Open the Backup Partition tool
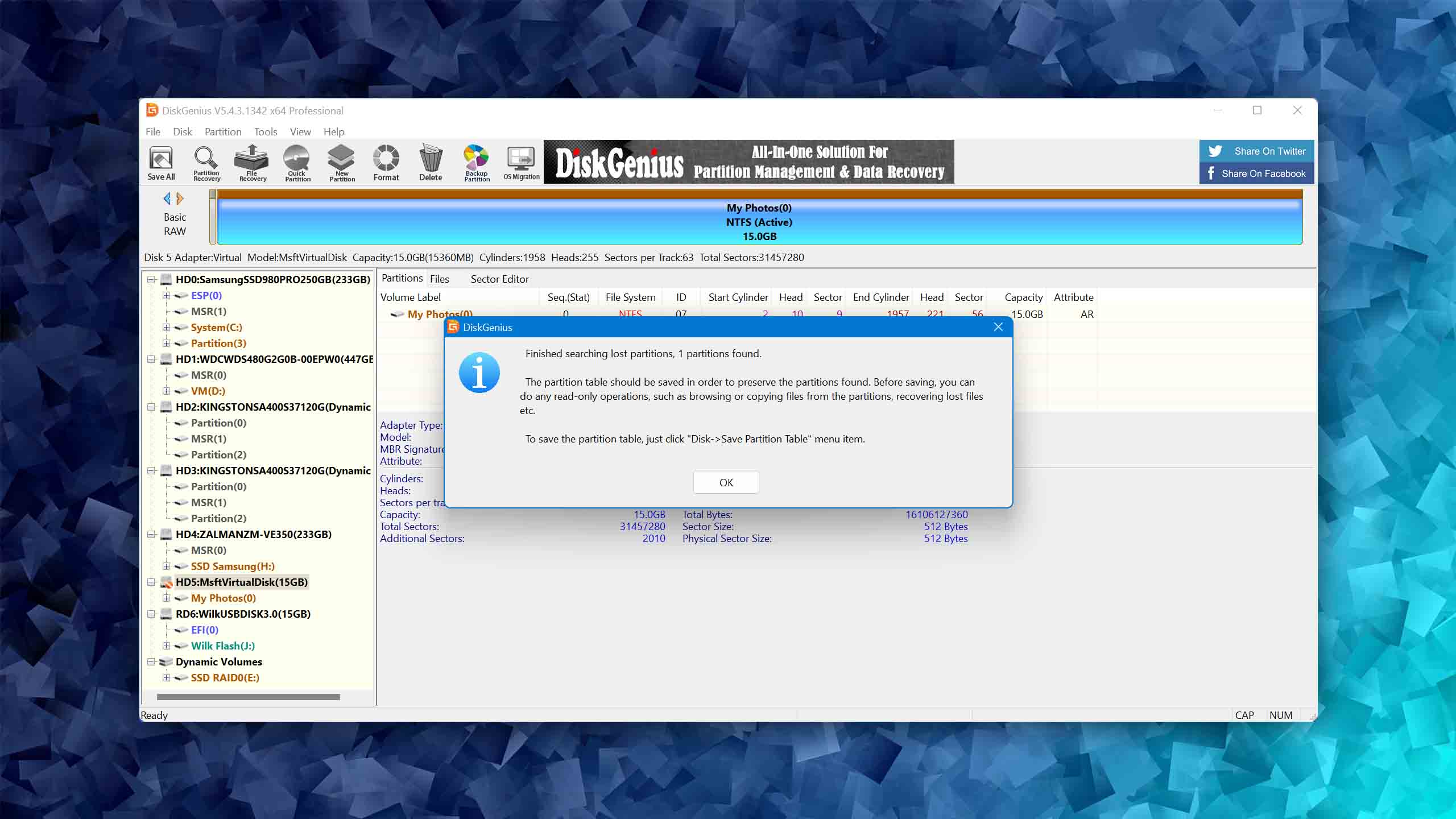Screen dimensions: 1456x819 [x=477, y=163]
